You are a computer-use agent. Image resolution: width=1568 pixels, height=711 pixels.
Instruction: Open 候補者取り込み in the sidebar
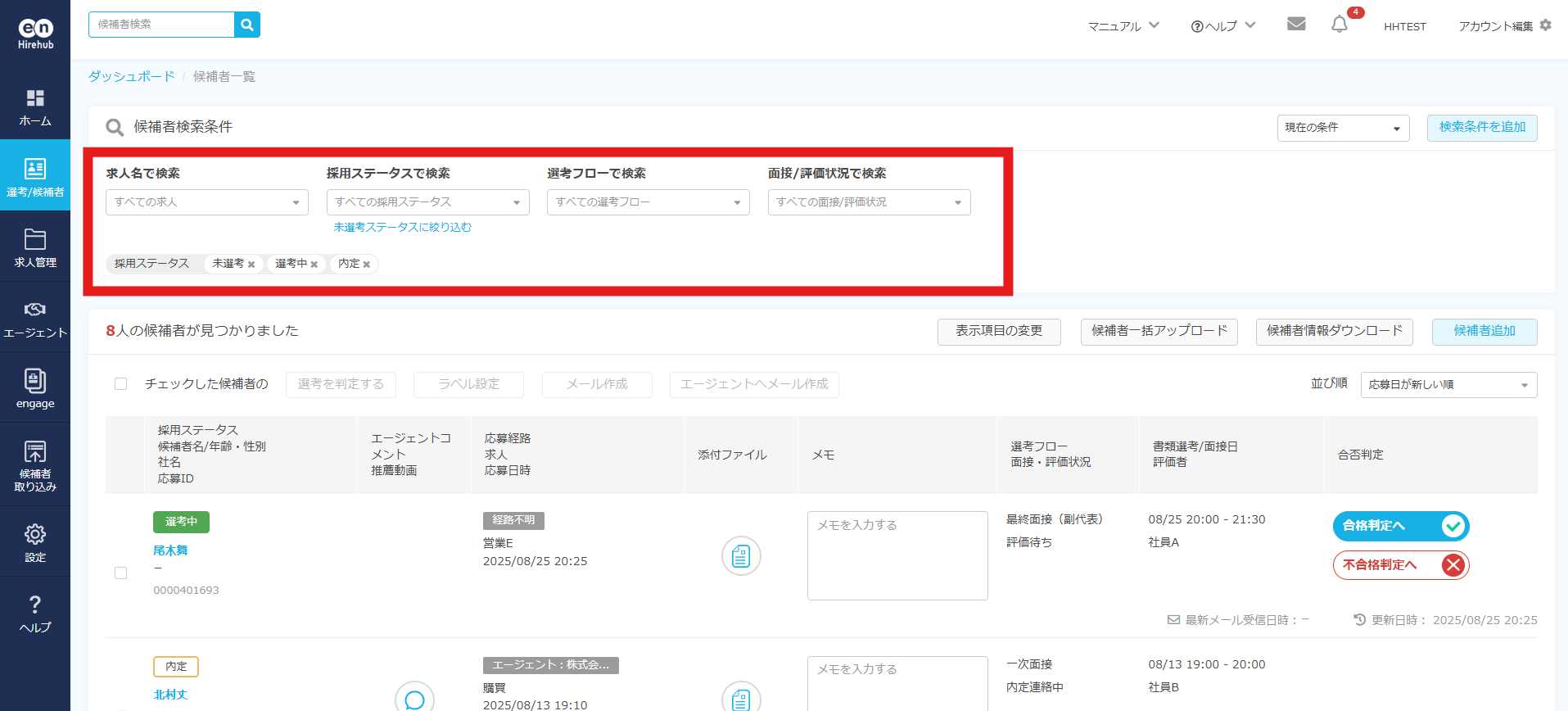35,464
